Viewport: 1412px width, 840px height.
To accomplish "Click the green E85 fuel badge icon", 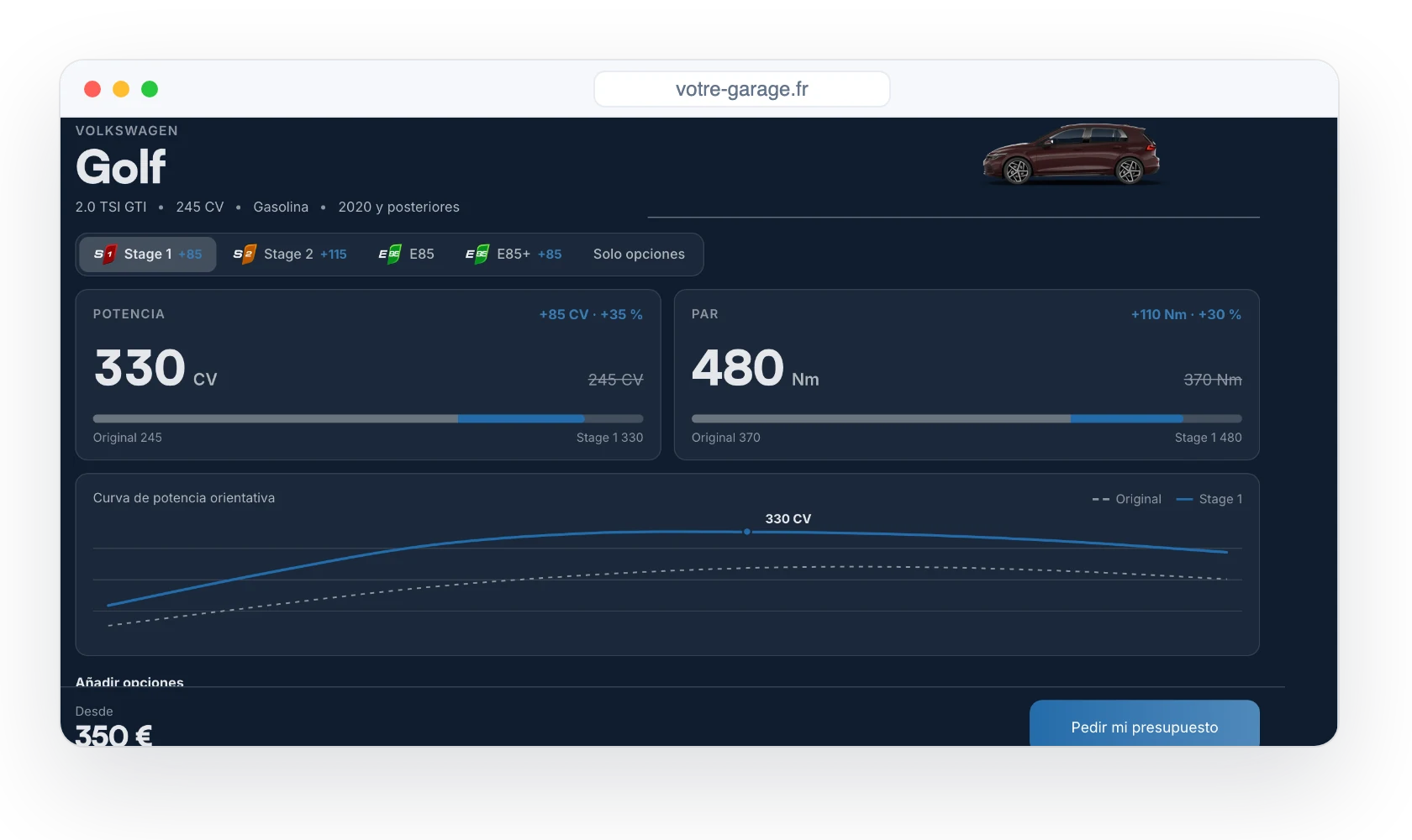I will [390, 255].
